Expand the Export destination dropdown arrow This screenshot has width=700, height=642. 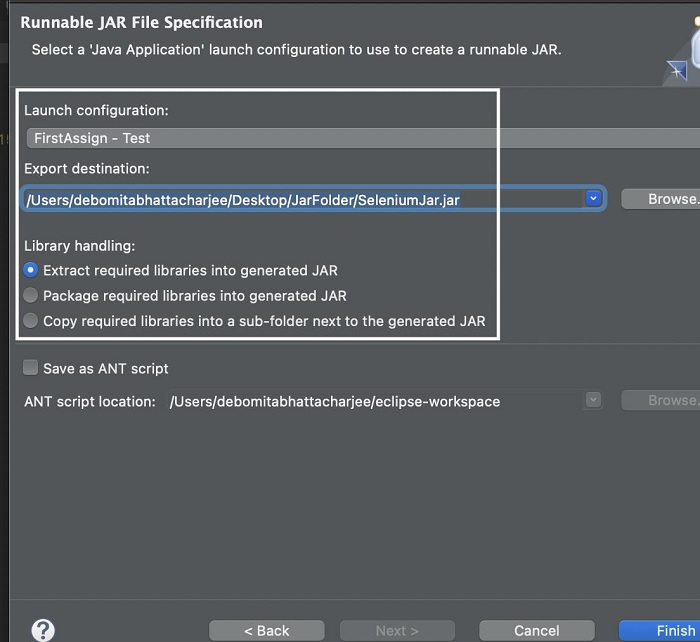click(593, 199)
